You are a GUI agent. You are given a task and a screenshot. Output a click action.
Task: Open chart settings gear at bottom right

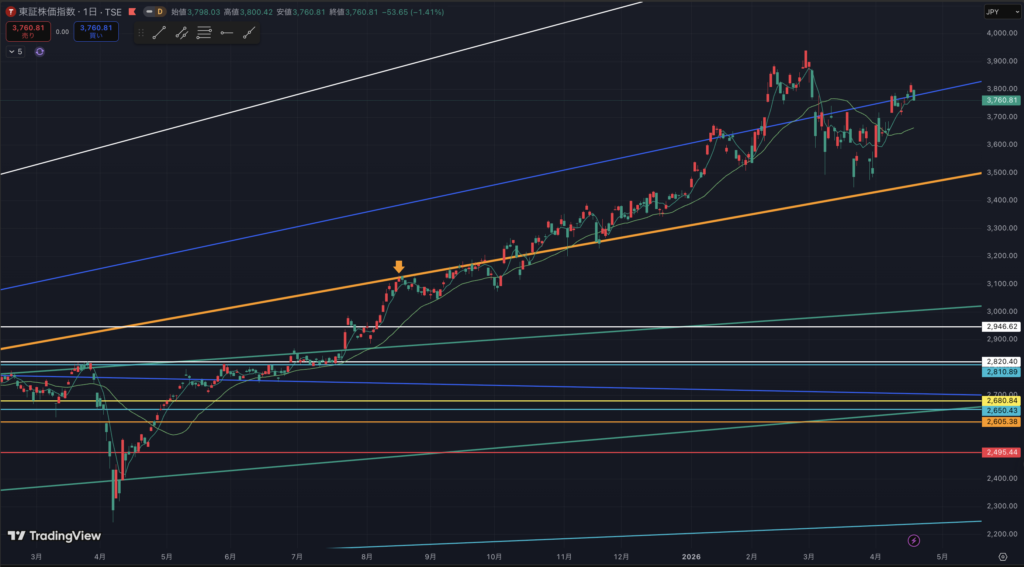(1001, 555)
